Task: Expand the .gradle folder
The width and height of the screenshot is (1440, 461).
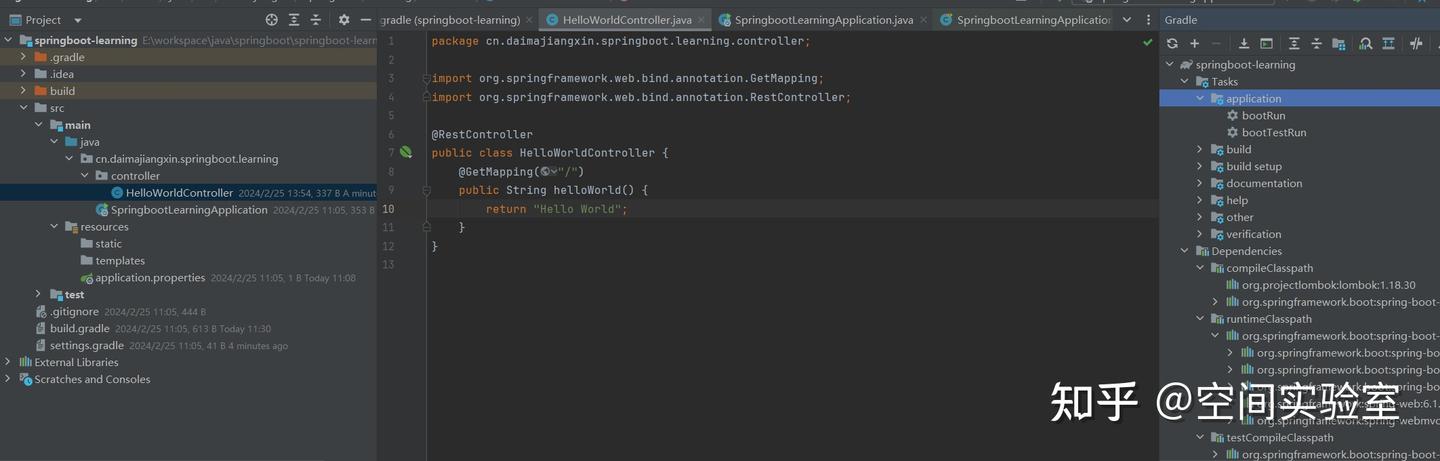Action: (24, 57)
